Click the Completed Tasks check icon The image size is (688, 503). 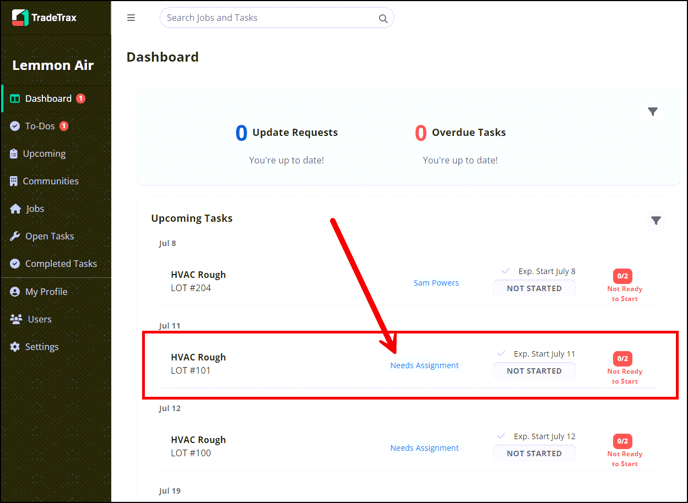click(x=15, y=264)
